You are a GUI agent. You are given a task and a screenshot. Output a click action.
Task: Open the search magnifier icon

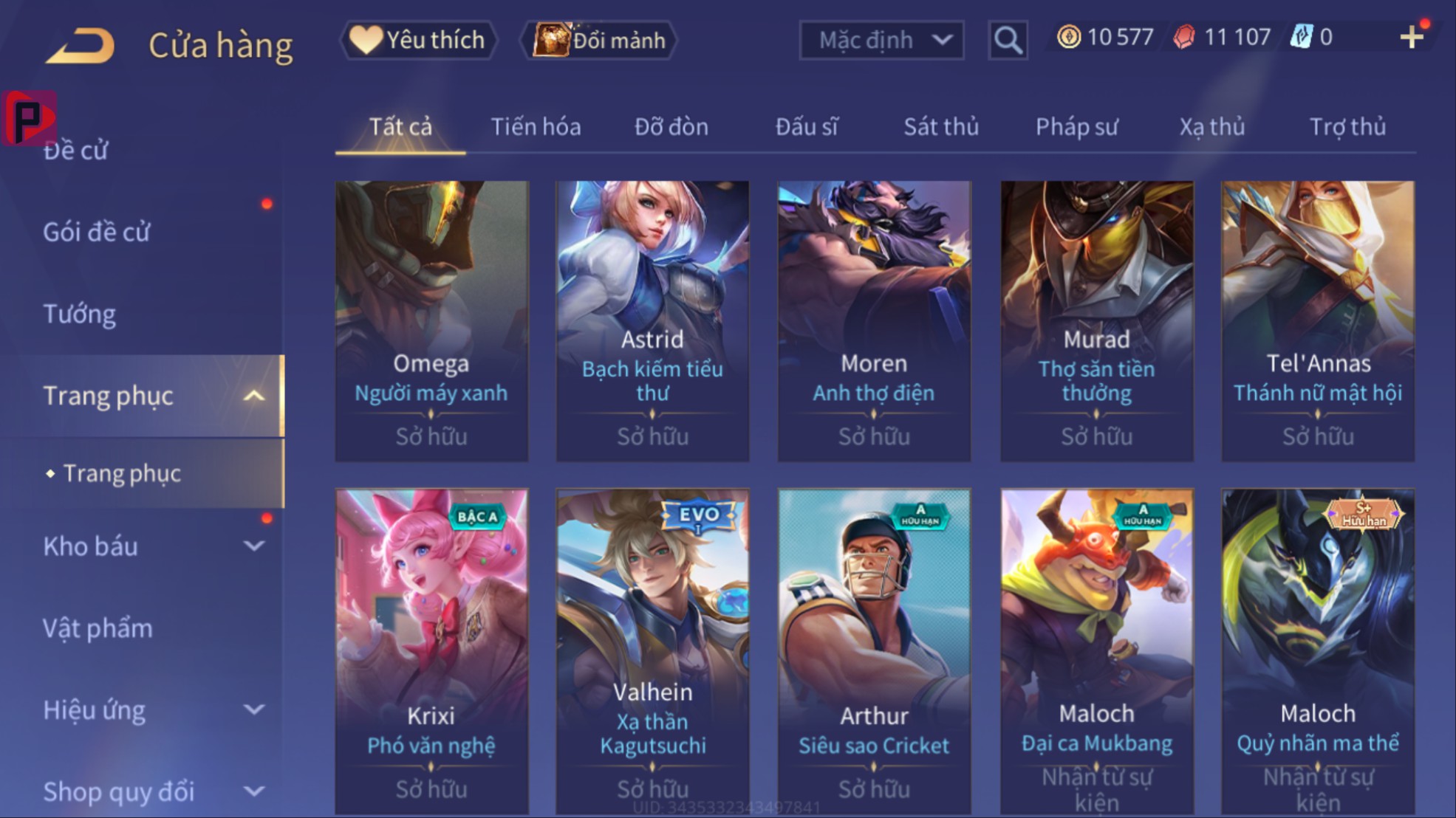(1008, 40)
